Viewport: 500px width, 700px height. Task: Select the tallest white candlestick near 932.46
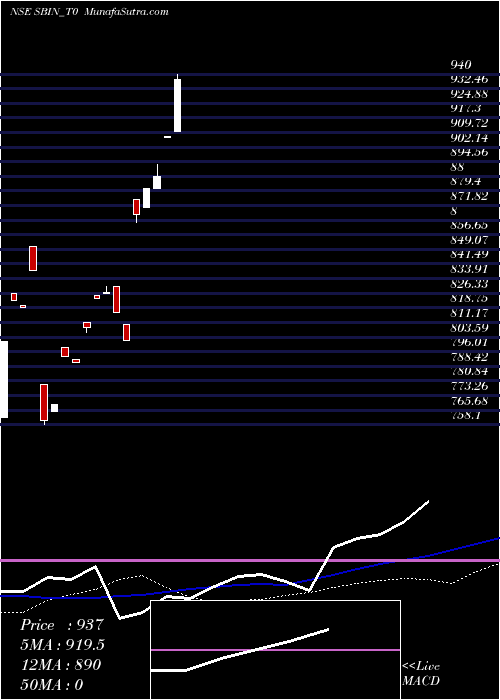178,105
